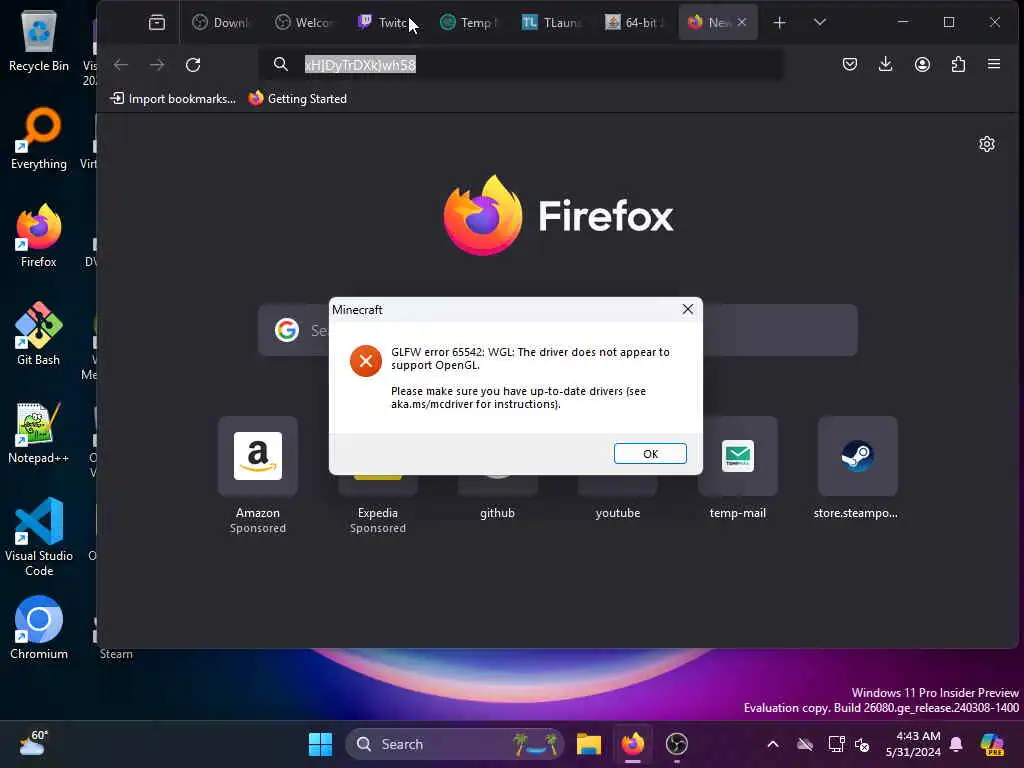Screen dimensions: 1024x768
Task: Reload the current page
Action: click(193, 65)
